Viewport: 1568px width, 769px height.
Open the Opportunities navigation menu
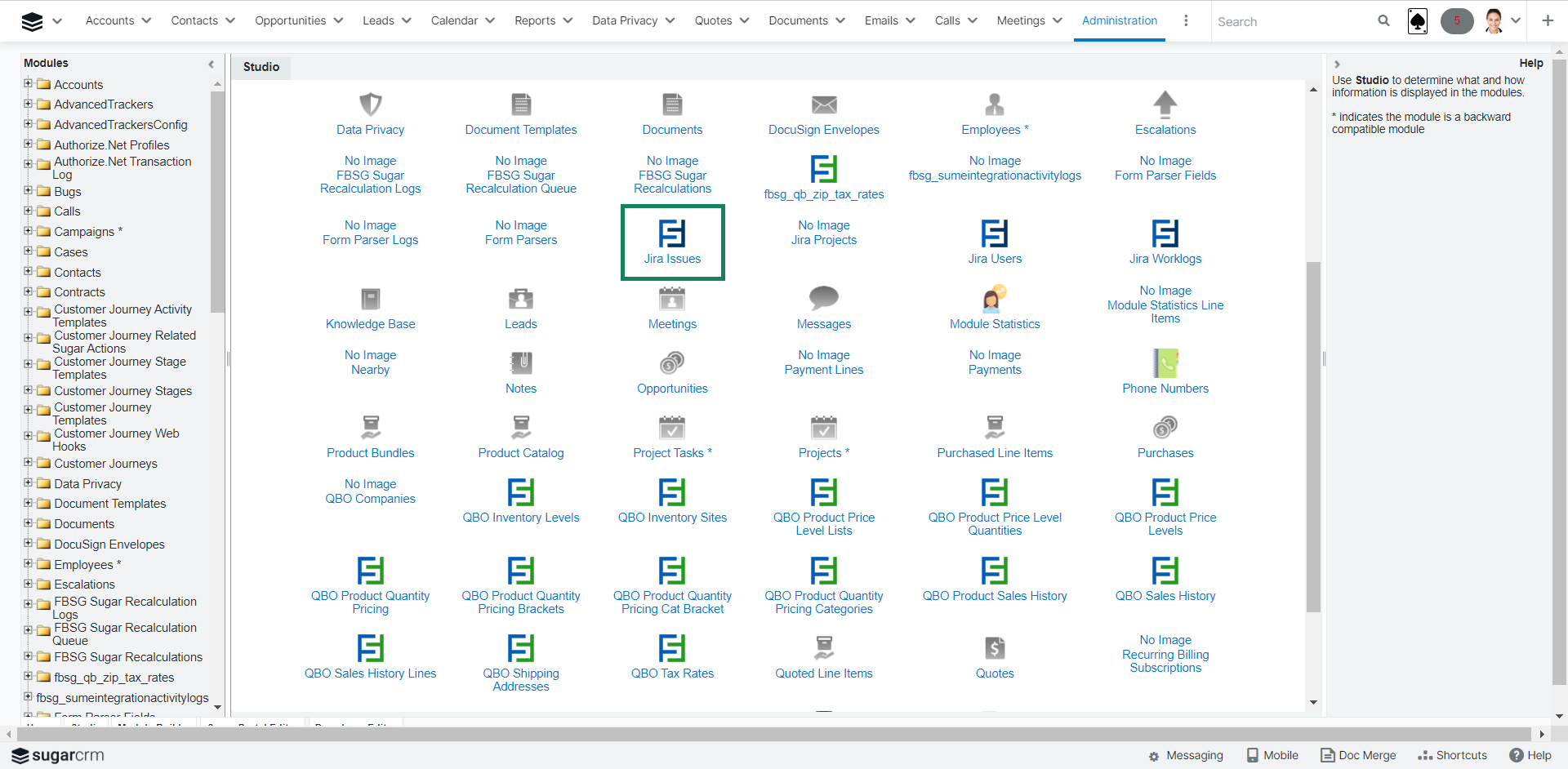pos(298,21)
